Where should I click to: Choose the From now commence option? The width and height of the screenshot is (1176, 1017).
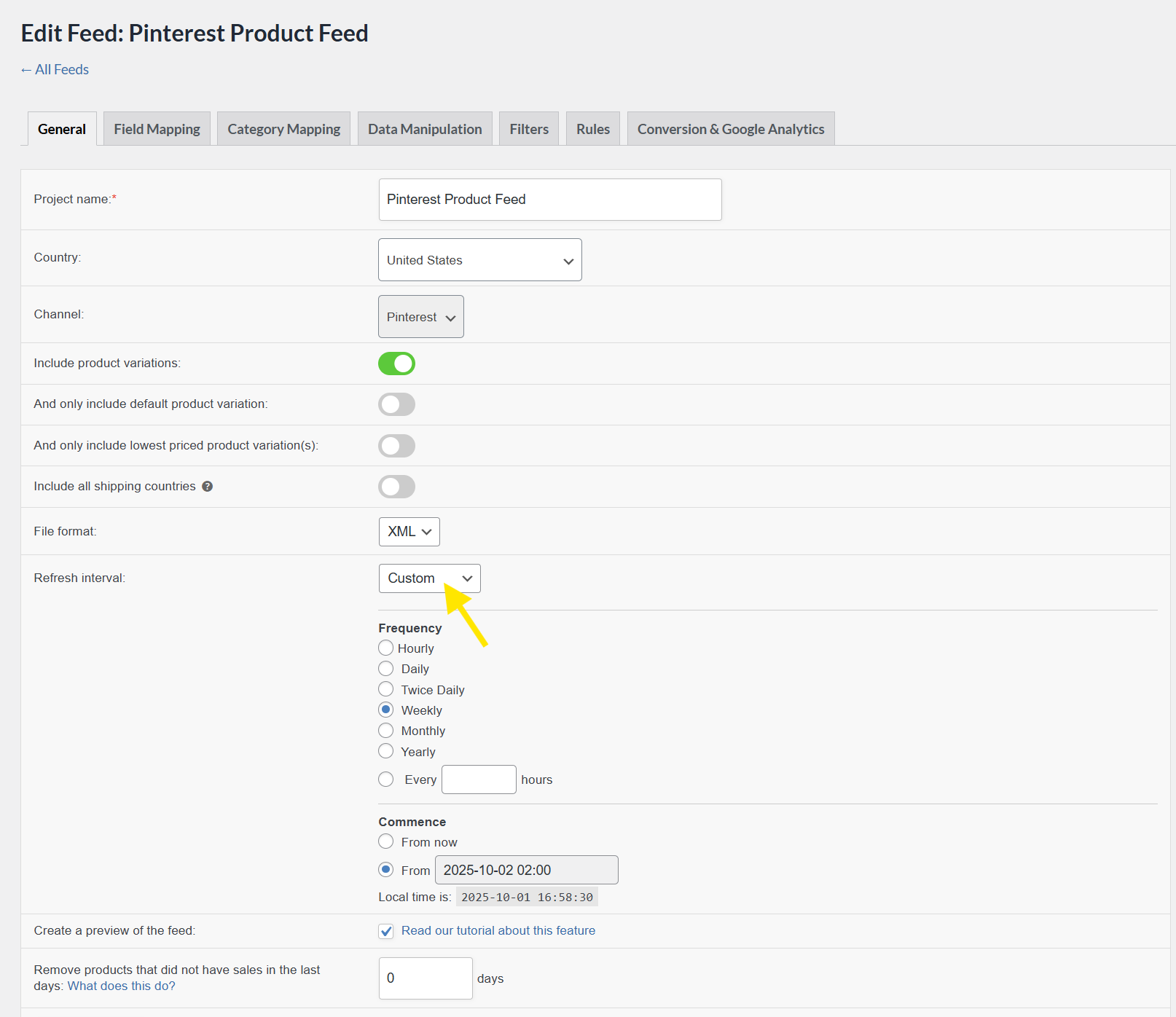(x=386, y=841)
